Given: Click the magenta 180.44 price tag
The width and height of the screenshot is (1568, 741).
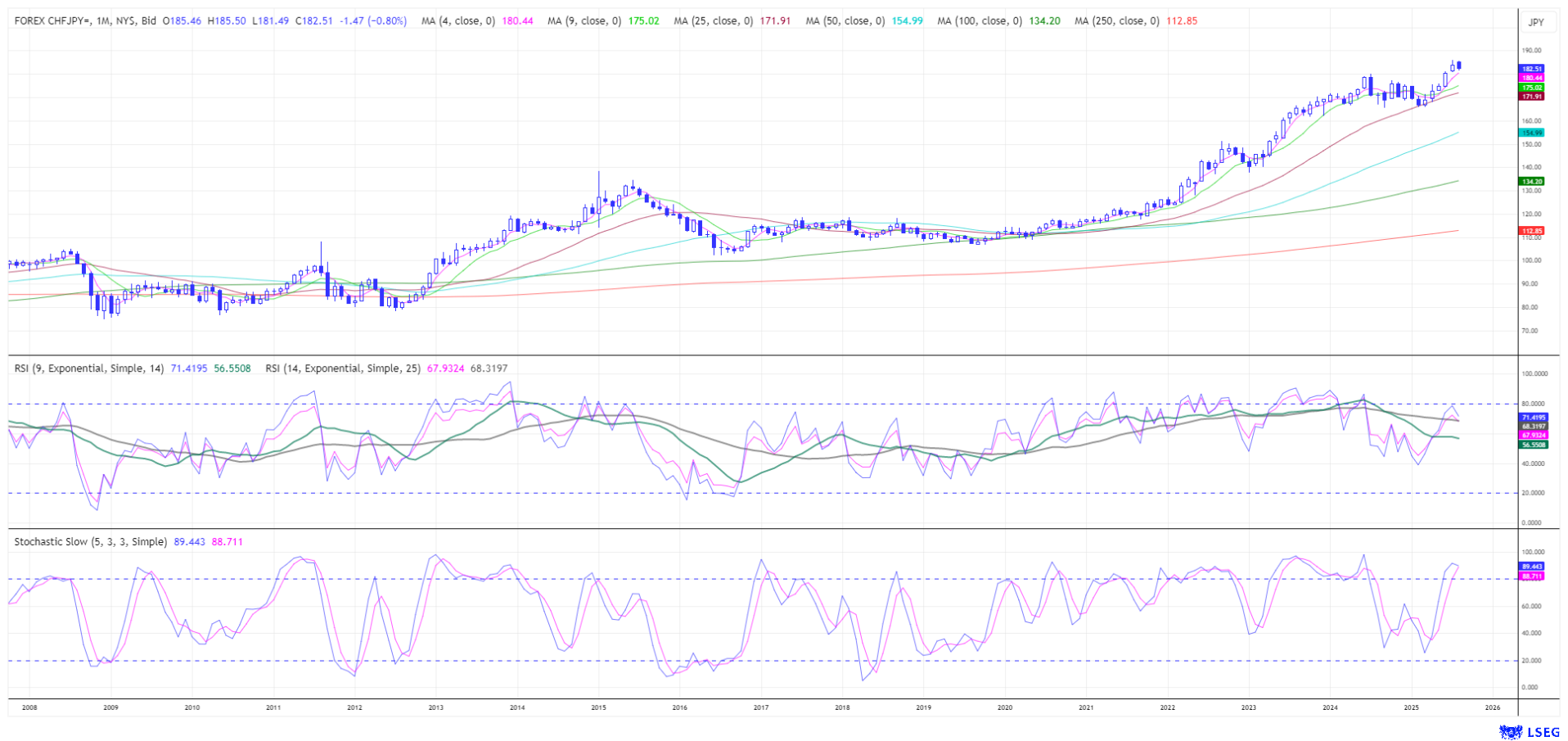Looking at the screenshot, I should point(1531,78).
